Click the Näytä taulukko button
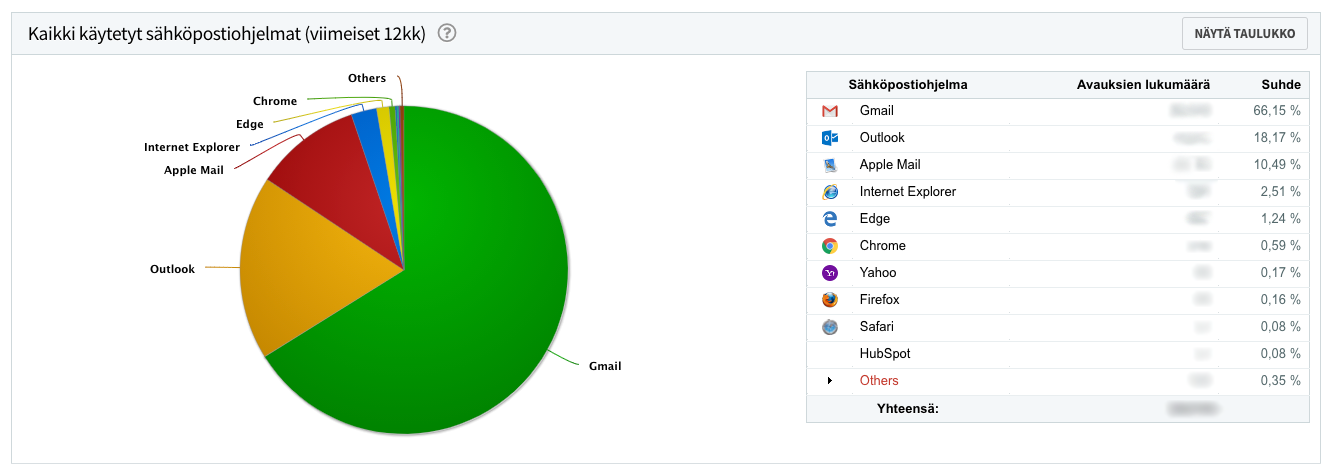Viewport: 1334px width, 475px height. [1245, 33]
